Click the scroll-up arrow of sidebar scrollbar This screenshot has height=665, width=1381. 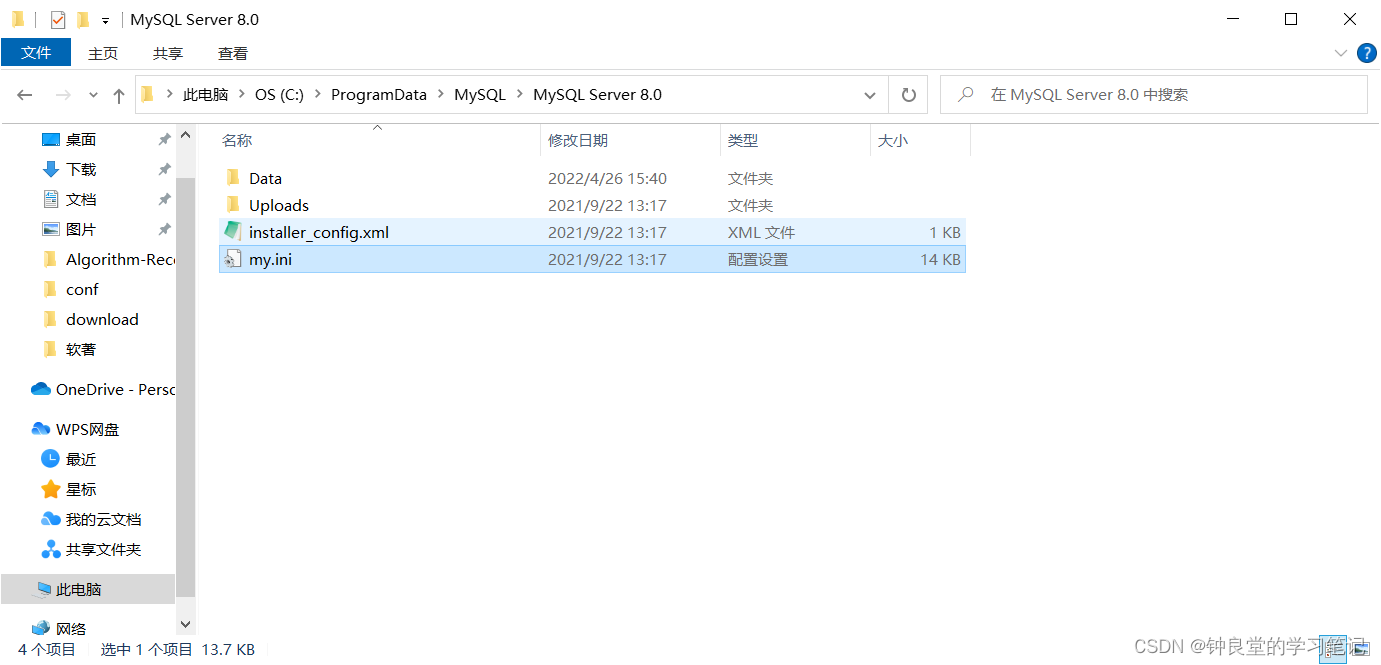tap(185, 133)
